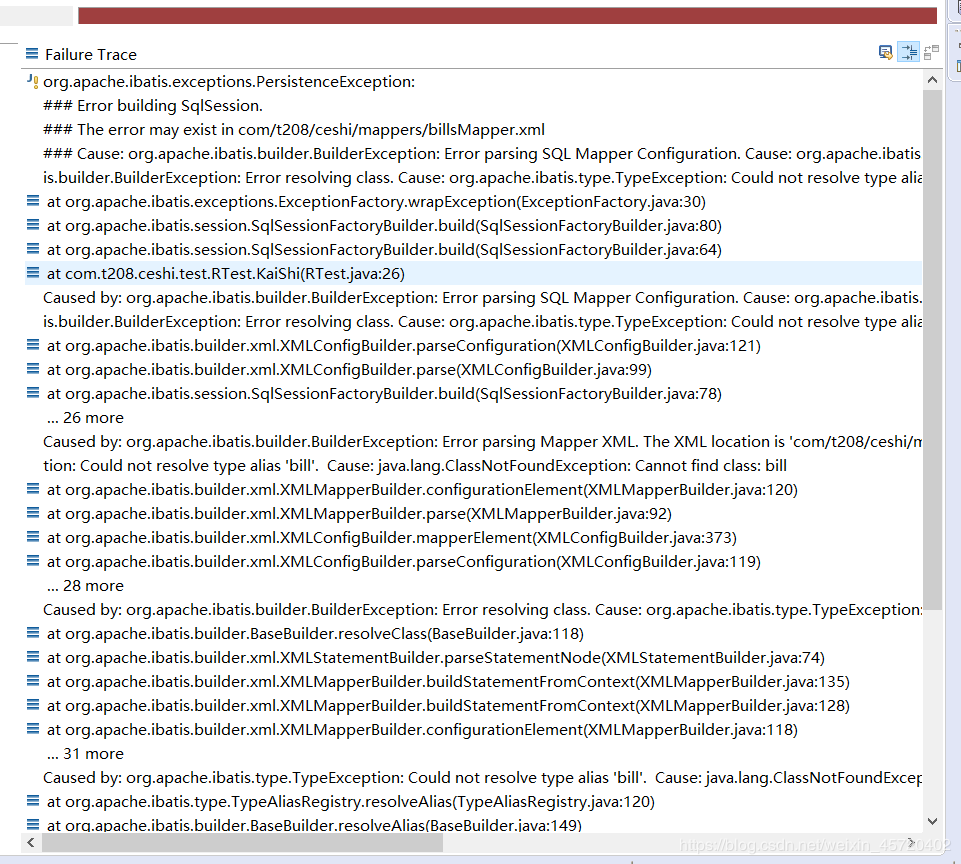The image size is (961, 864).
Task: Select line XMLConfigBuilder.mapperElement(XMLConfigBuilder.java:373)
Action: [x=392, y=537]
